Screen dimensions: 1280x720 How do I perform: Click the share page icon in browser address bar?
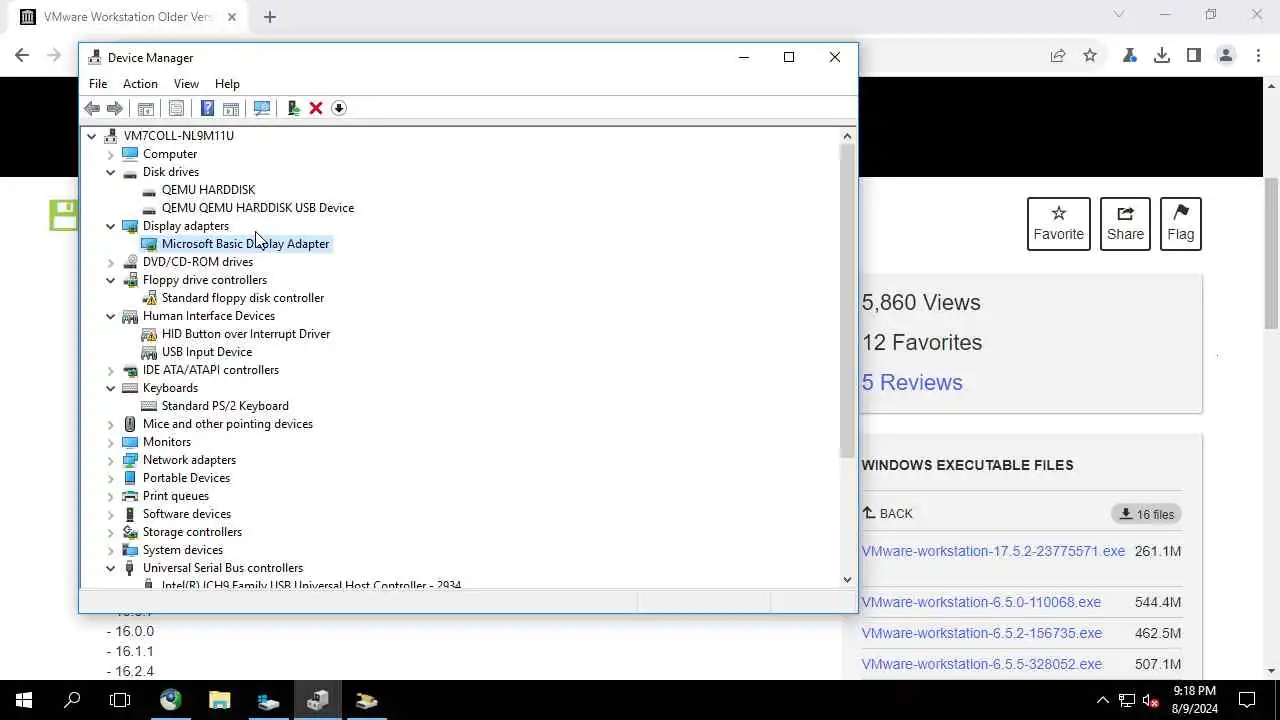click(x=1058, y=56)
